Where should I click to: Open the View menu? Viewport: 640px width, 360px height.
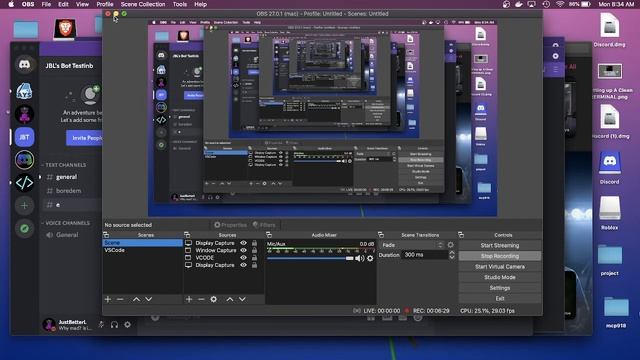tap(82, 4)
